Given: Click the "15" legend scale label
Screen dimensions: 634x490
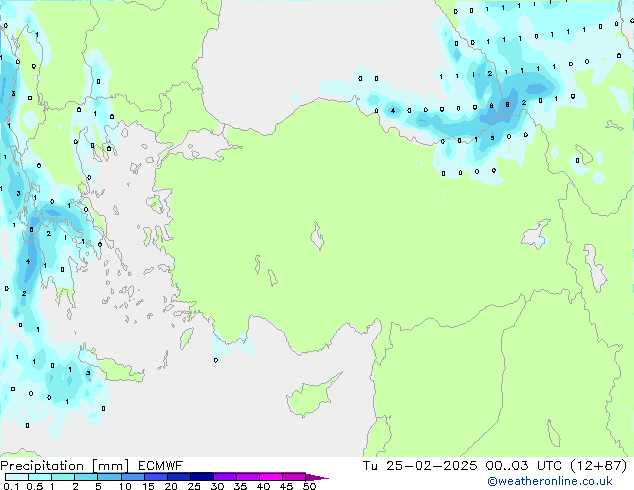Looking at the screenshot, I should point(148,486).
